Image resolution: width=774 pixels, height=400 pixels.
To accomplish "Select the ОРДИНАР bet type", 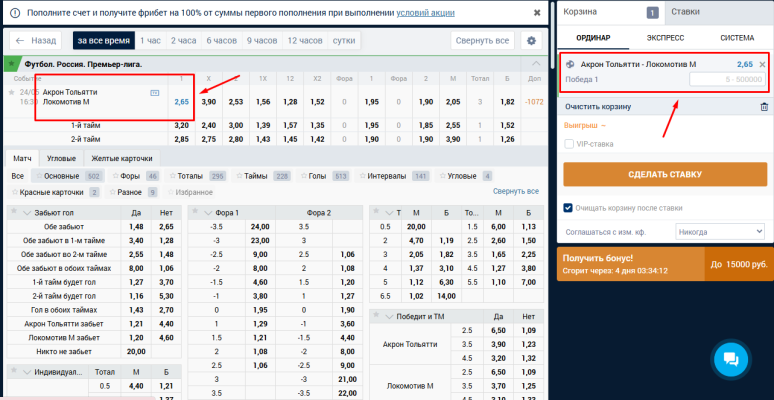I will point(594,38).
